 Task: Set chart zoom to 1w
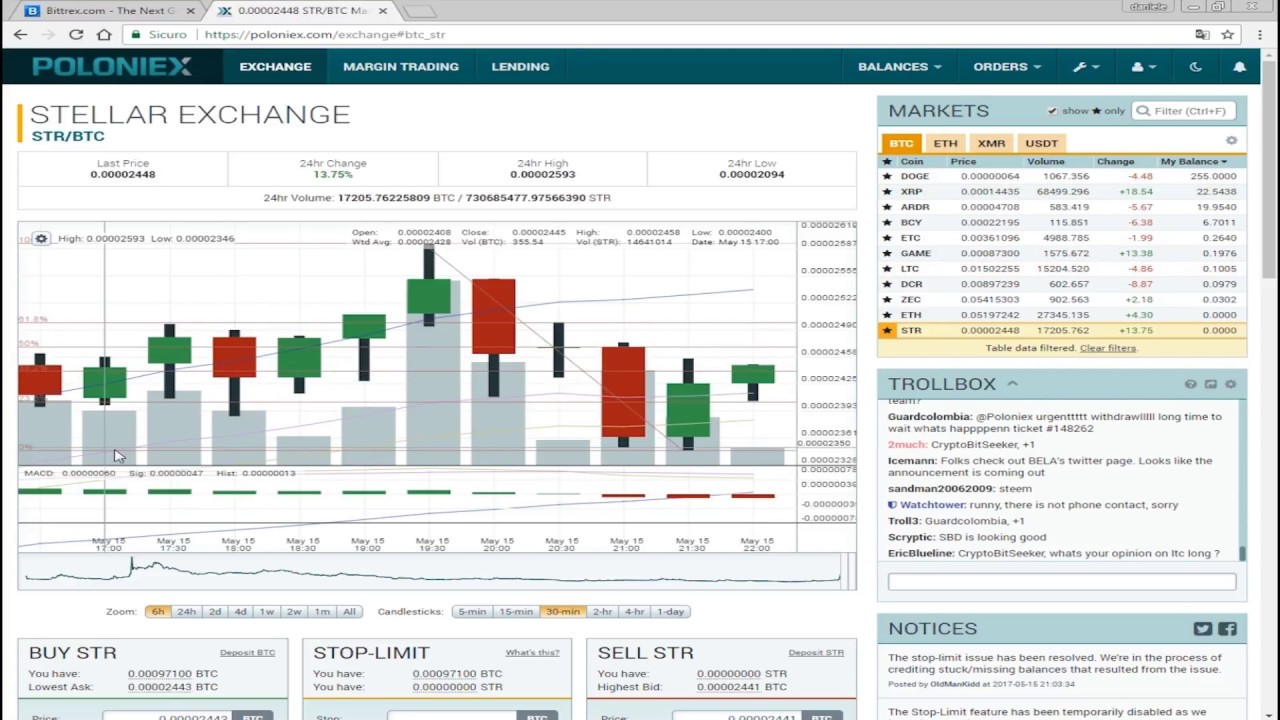pyautogui.click(x=266, y=611)
